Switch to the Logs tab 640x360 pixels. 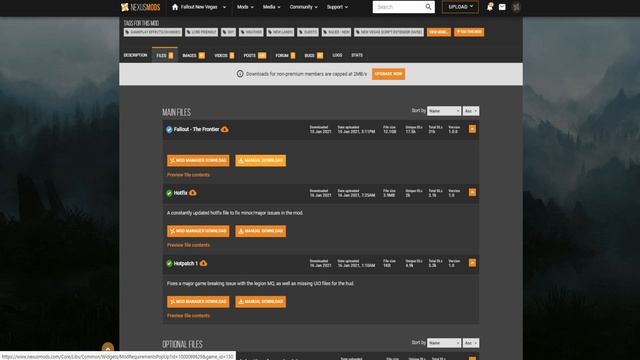point(337,55)
